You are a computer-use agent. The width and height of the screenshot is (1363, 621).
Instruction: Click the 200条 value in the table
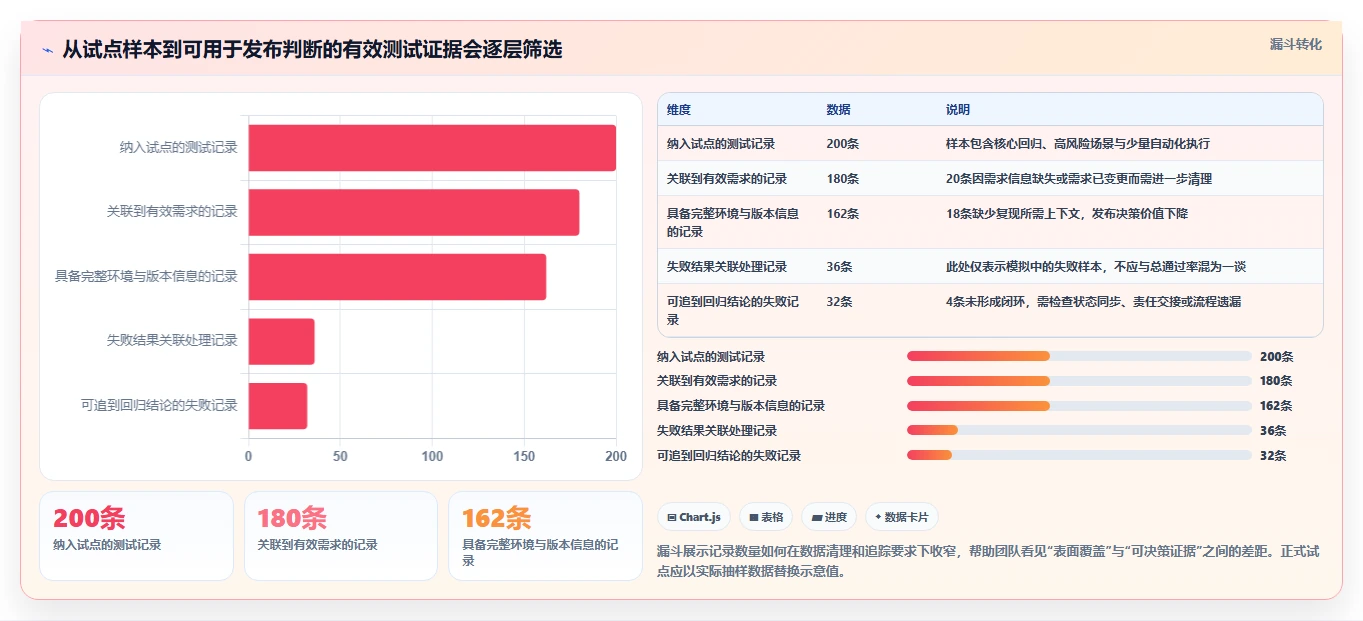[x=843, y=144]
